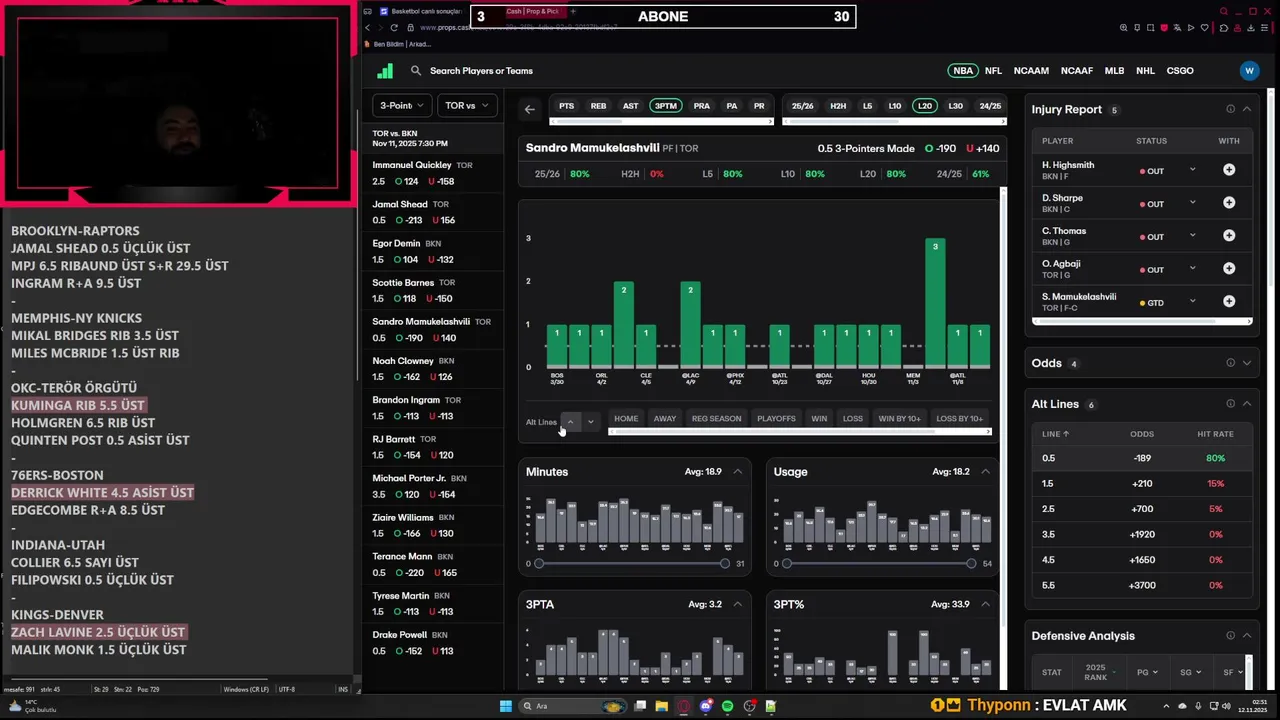This screenshot has width=1280, height=720.
Task: Open the 3-Point stat dropdown
Action: [402, 105]
